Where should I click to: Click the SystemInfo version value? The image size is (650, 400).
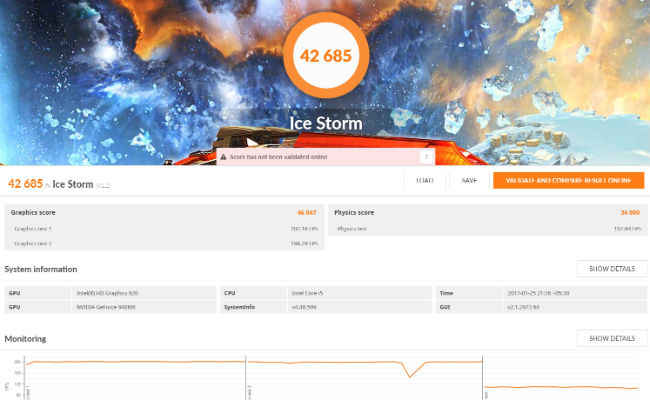304,307
